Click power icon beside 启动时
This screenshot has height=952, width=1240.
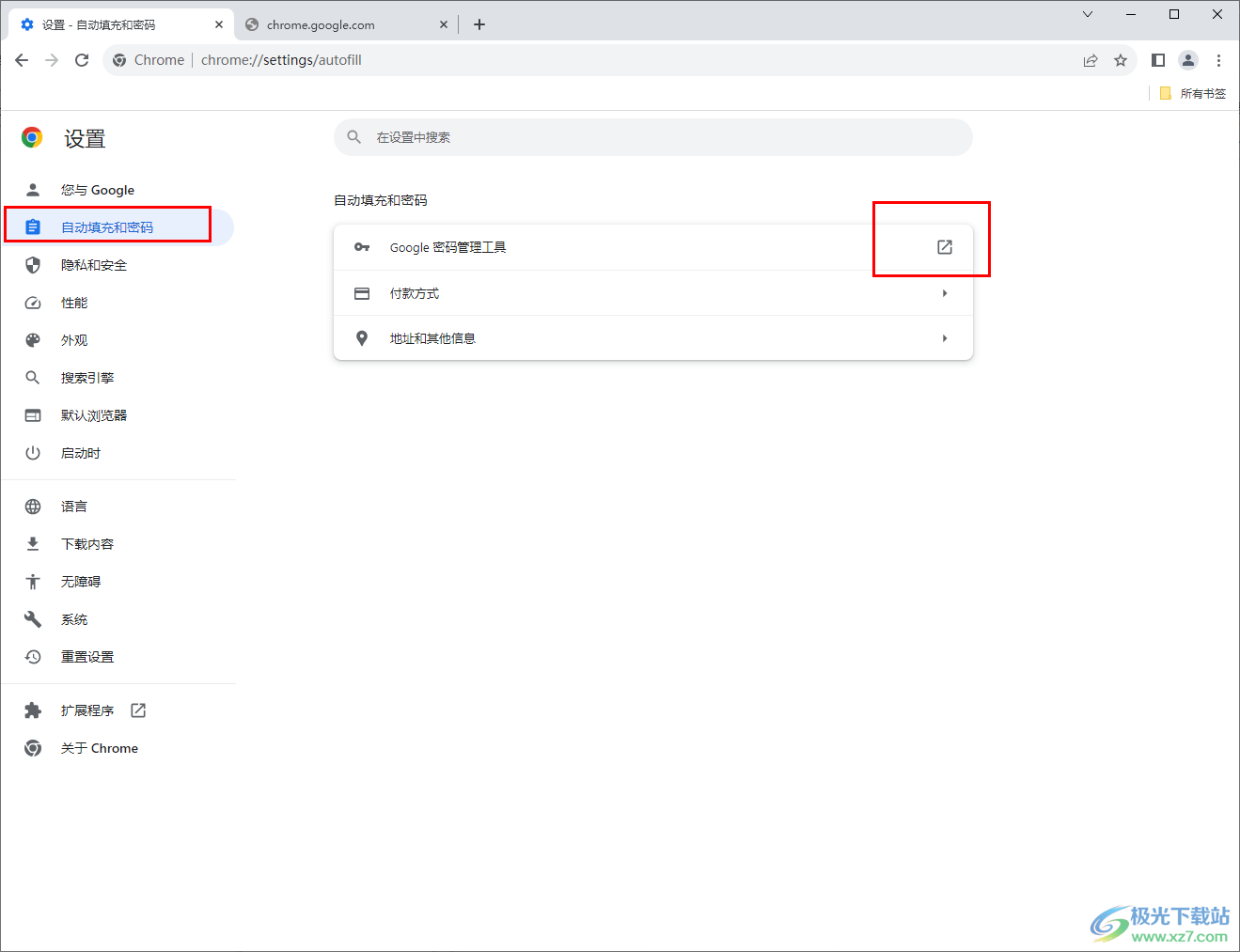tap(33, 453)
